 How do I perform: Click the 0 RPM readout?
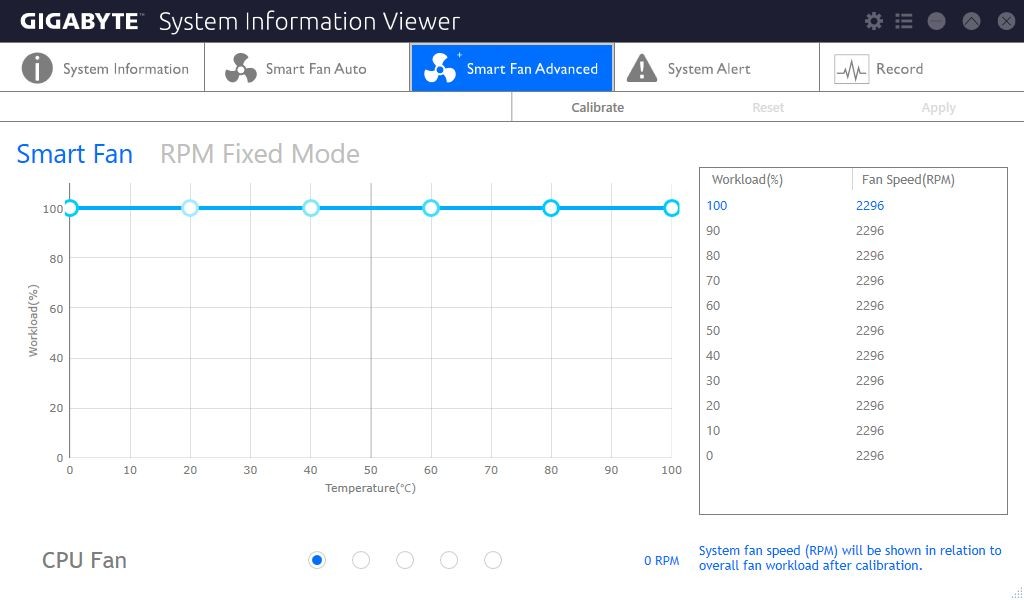click(662, 561)
